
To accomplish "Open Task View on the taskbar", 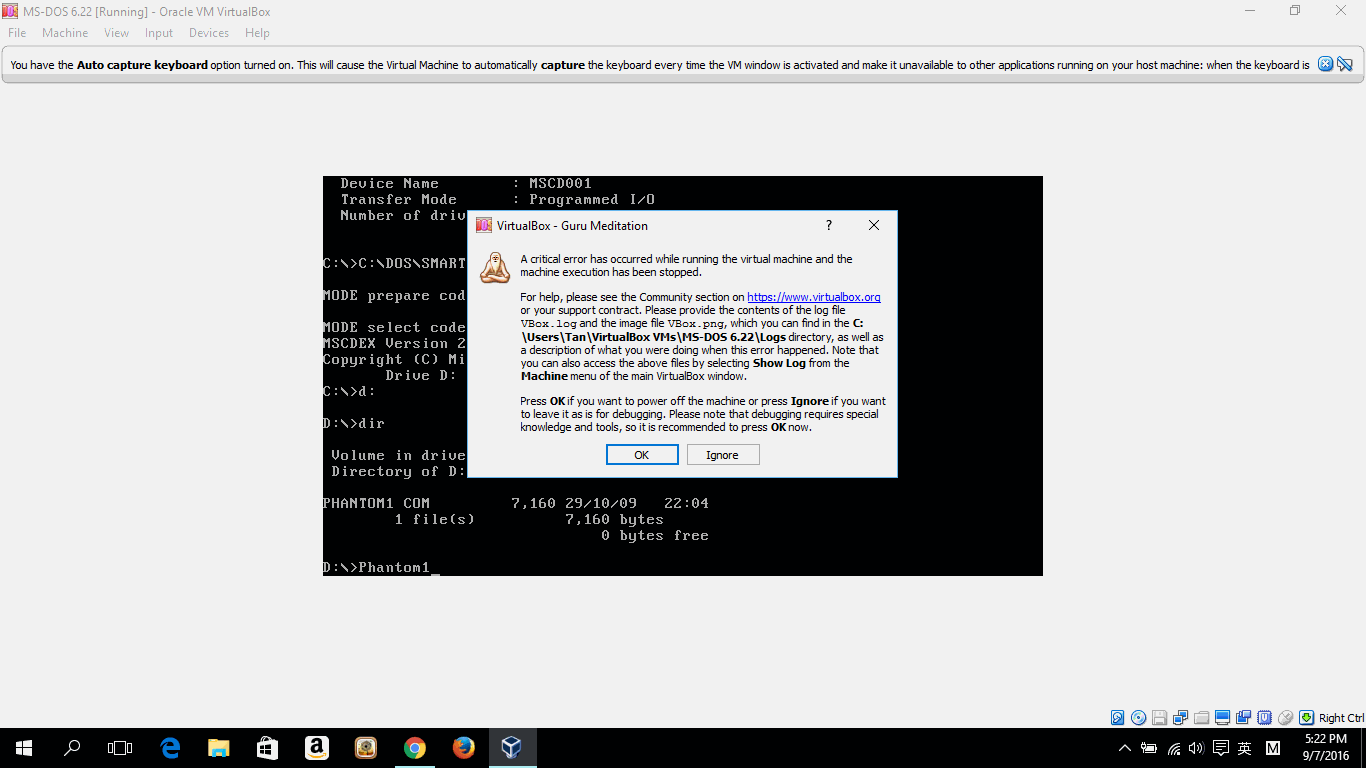I will pos(120,748).
